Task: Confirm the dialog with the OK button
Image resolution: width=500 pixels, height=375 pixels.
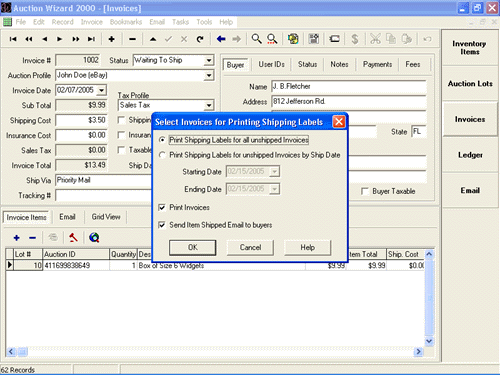Action: click(193, 248)
